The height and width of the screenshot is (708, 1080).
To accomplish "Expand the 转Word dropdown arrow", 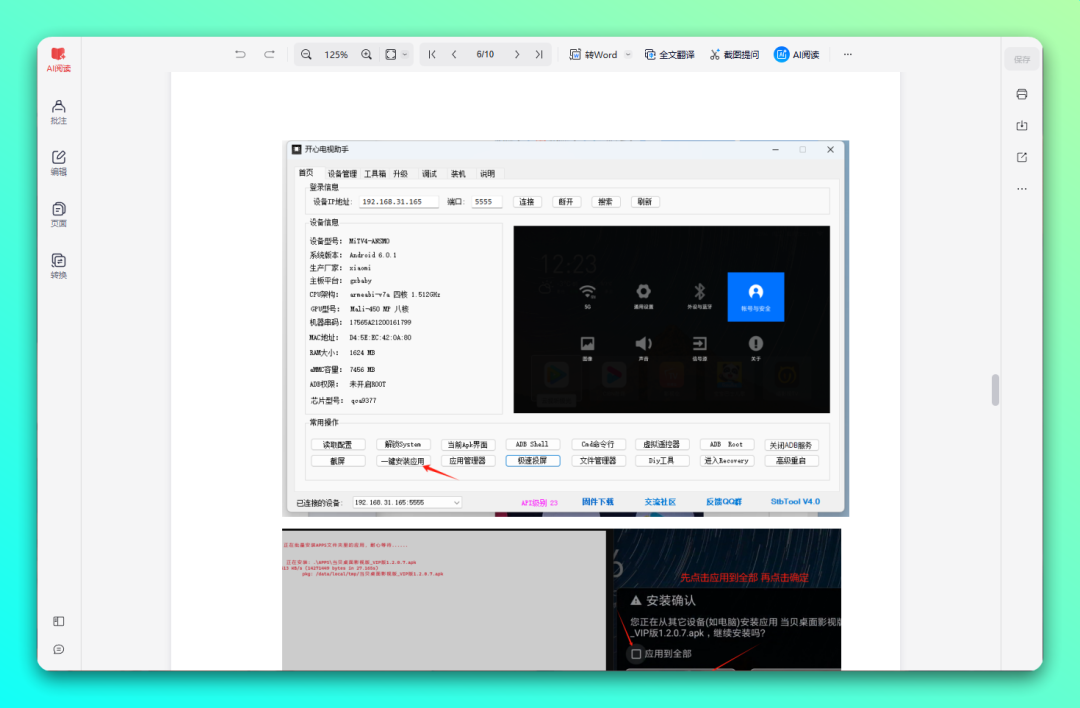I will (x=628, y=54).
